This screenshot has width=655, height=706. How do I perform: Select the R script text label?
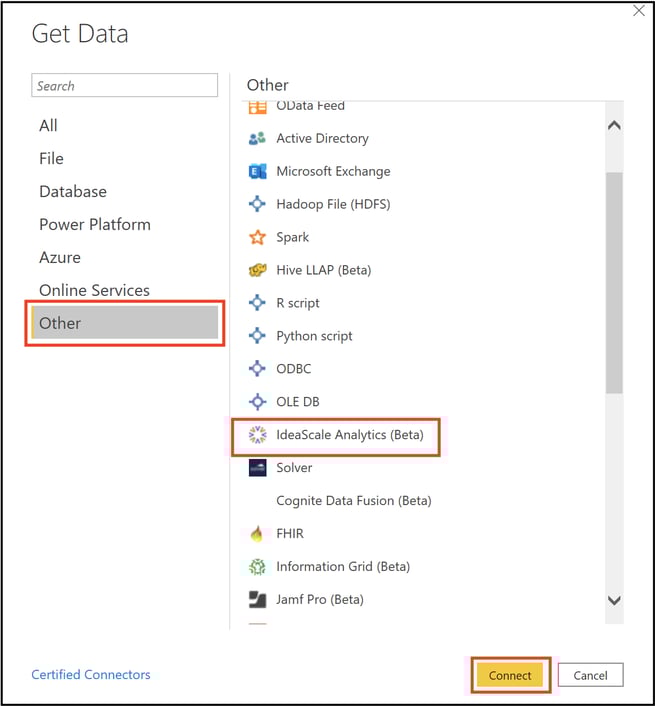(298, 303)
